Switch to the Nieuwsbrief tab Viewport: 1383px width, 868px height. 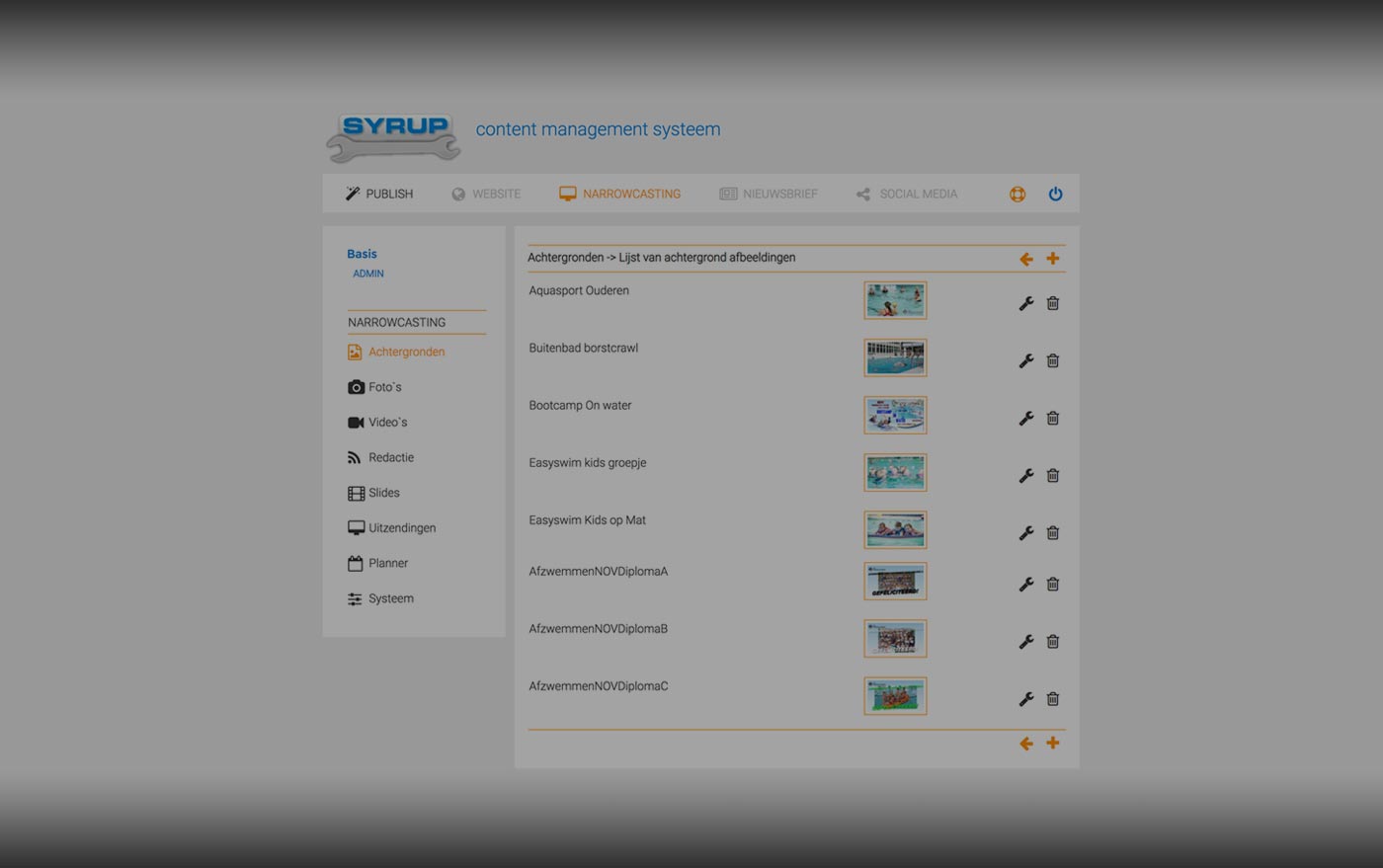coord(769,195)
